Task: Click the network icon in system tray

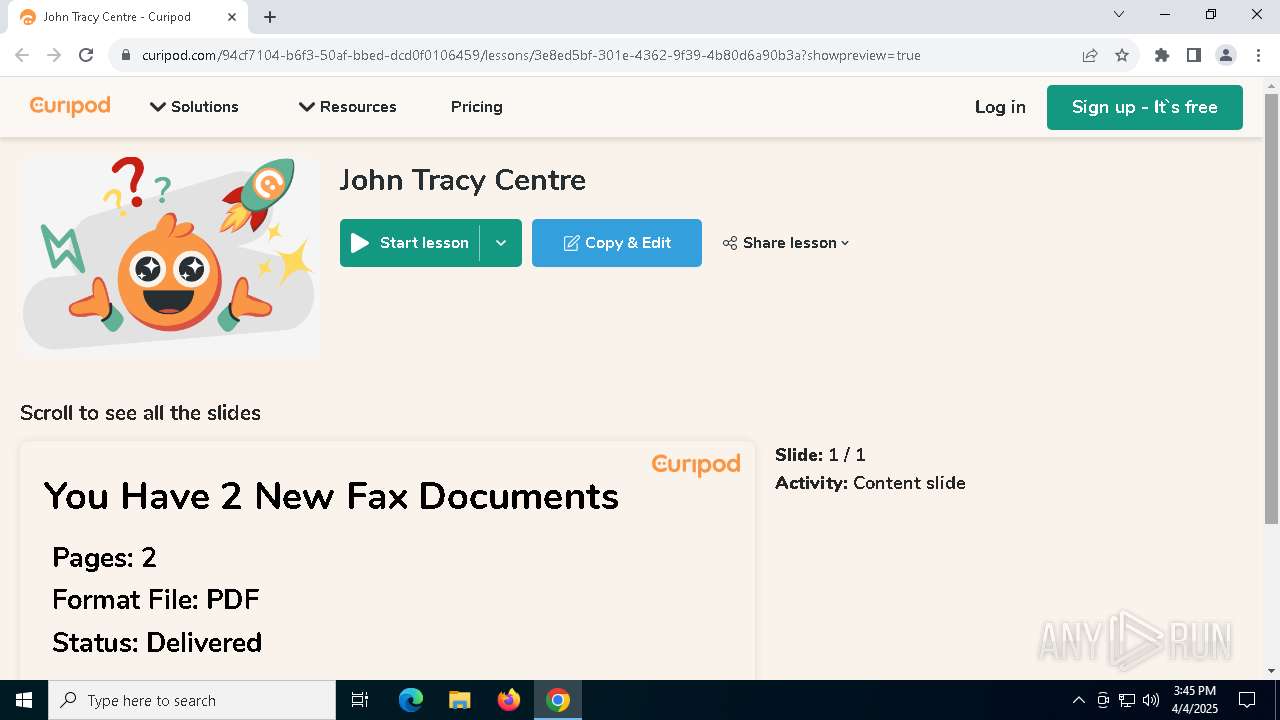Action: 1127,700
